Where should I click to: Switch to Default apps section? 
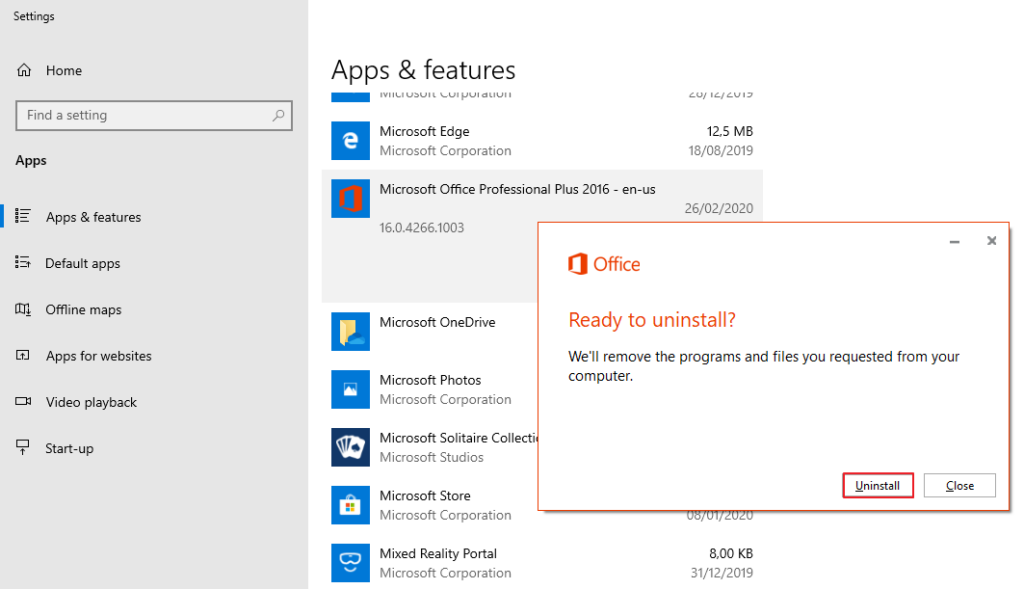pos(80,263)
